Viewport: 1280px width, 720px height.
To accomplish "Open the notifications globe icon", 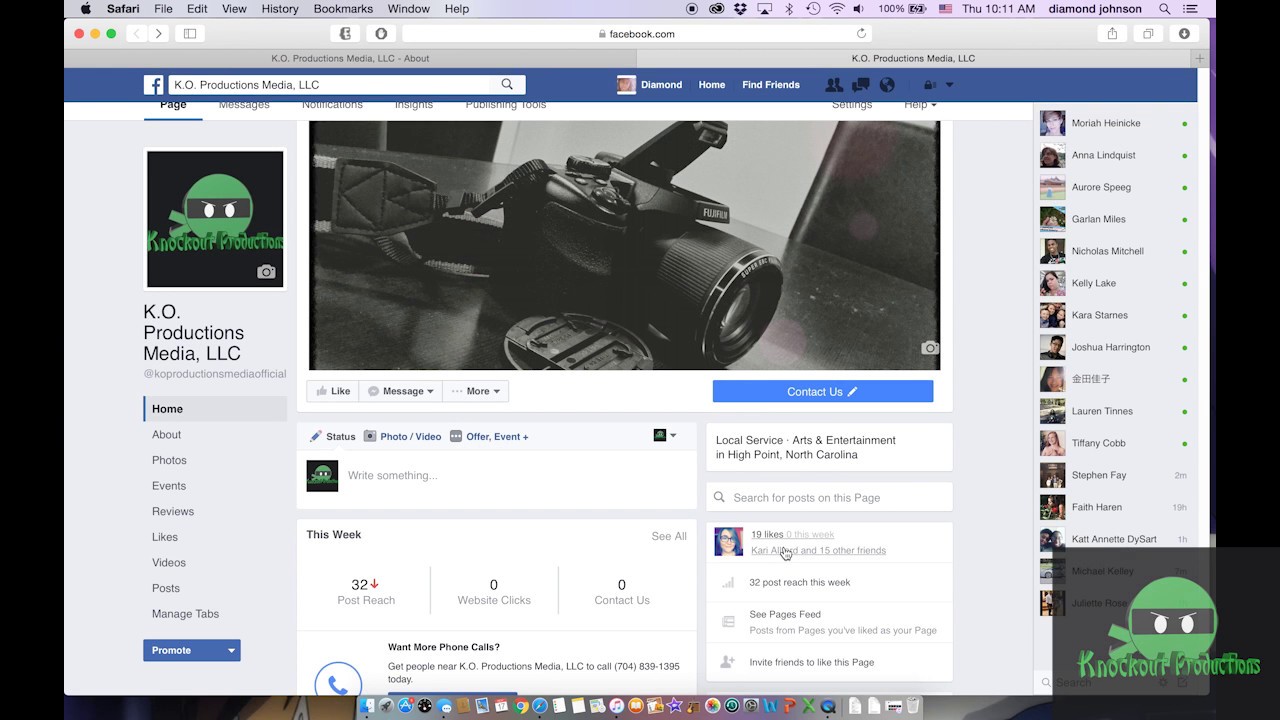I will click(x=887, y=85).
